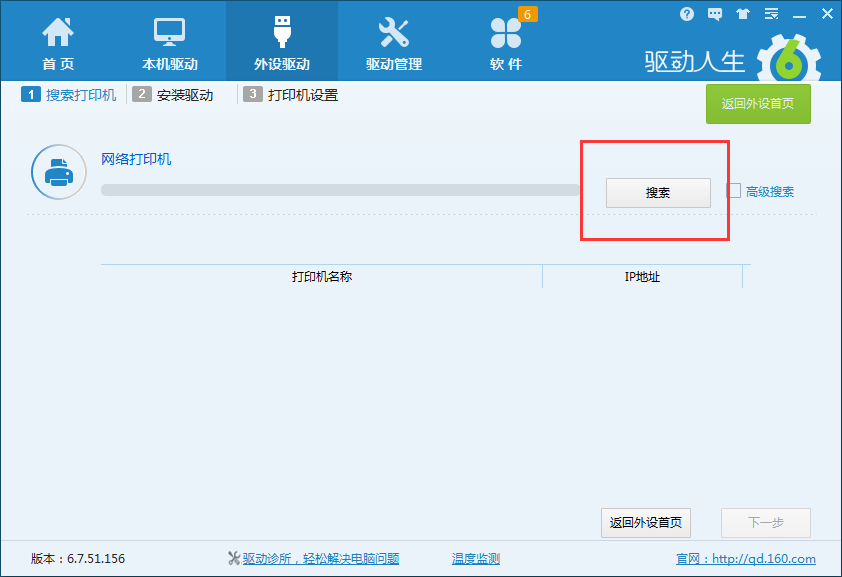Click the help question mark icon
This screenshot has width=842, height=577.
click(x=687, y=13)
